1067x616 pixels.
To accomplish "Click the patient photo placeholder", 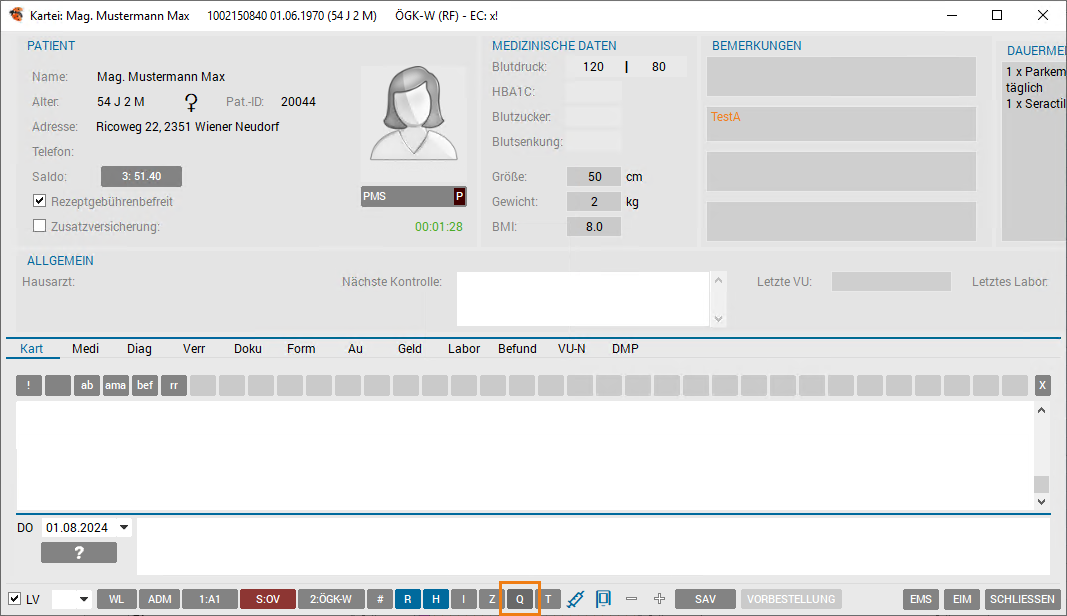I will click(414, 114).
